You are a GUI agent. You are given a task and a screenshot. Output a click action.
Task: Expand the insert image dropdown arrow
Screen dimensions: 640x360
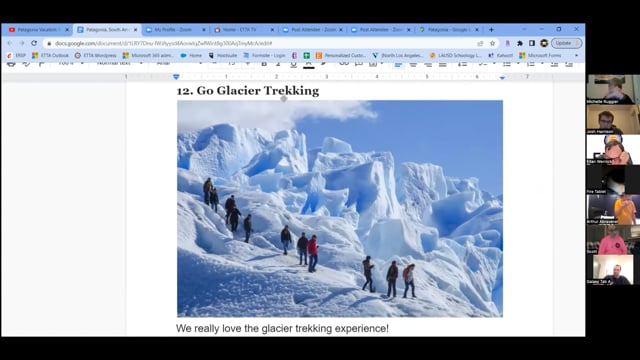pos(382,64)
